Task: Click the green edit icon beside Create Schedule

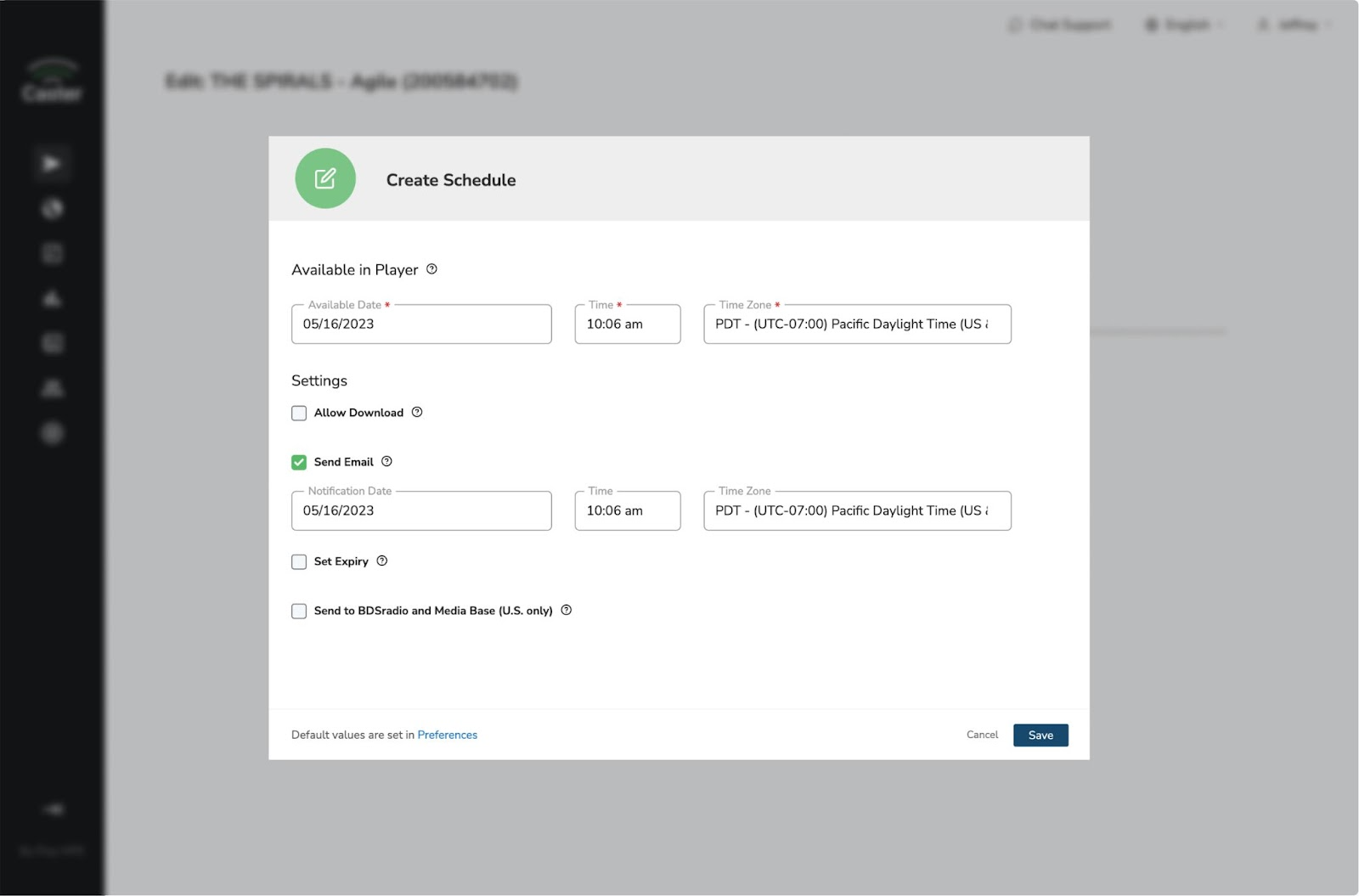Action: click(x=325, y=178)
